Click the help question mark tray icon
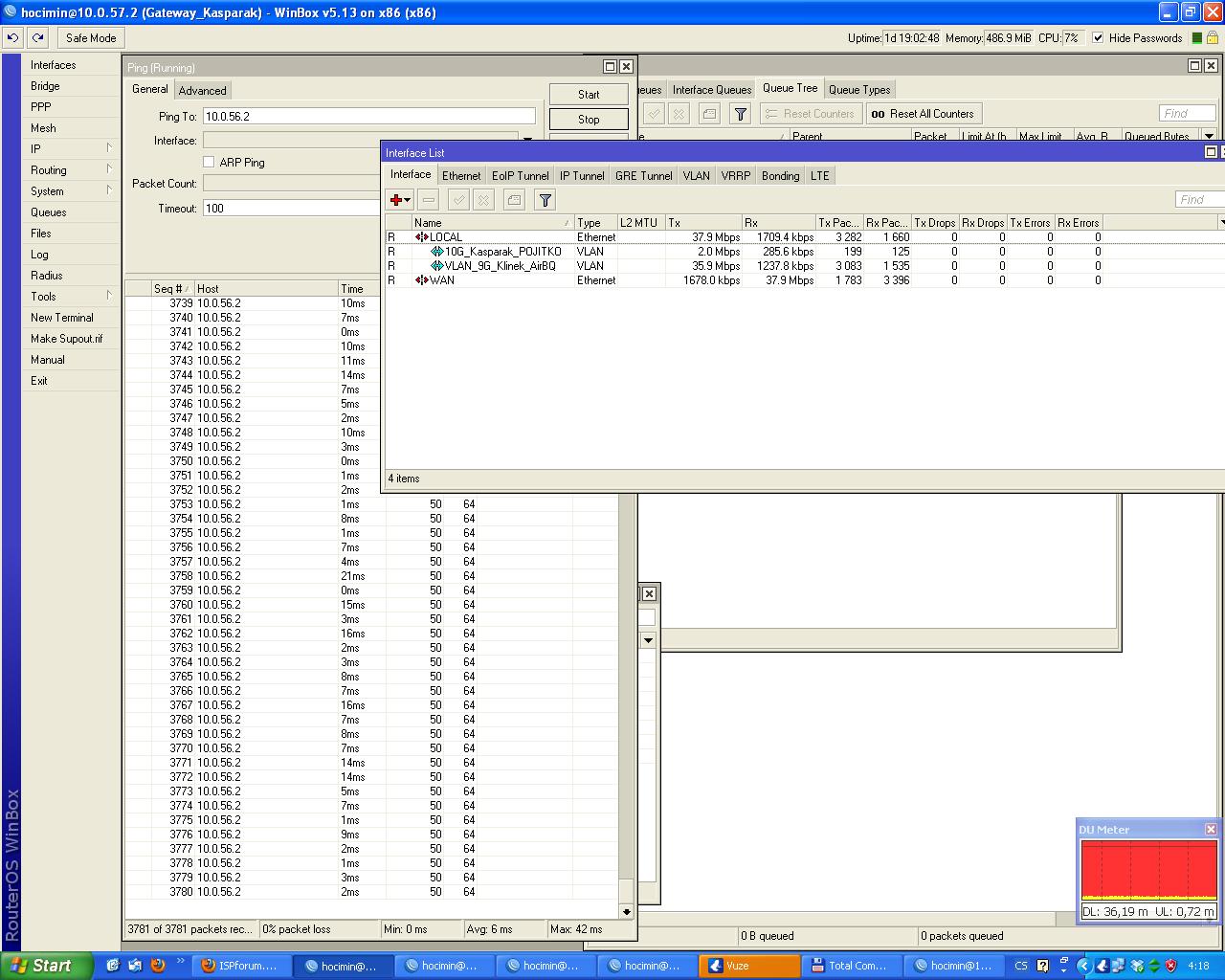 pos(1042,966)
